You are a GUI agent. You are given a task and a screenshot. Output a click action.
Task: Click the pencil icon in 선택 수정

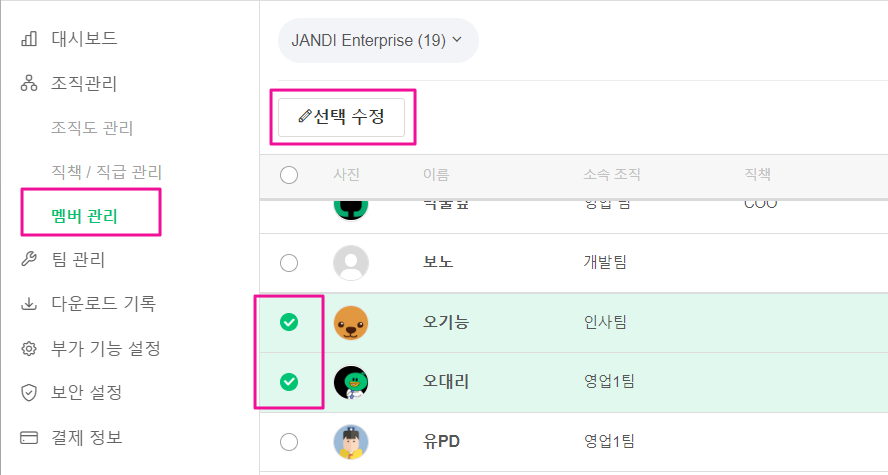point(305,116)
